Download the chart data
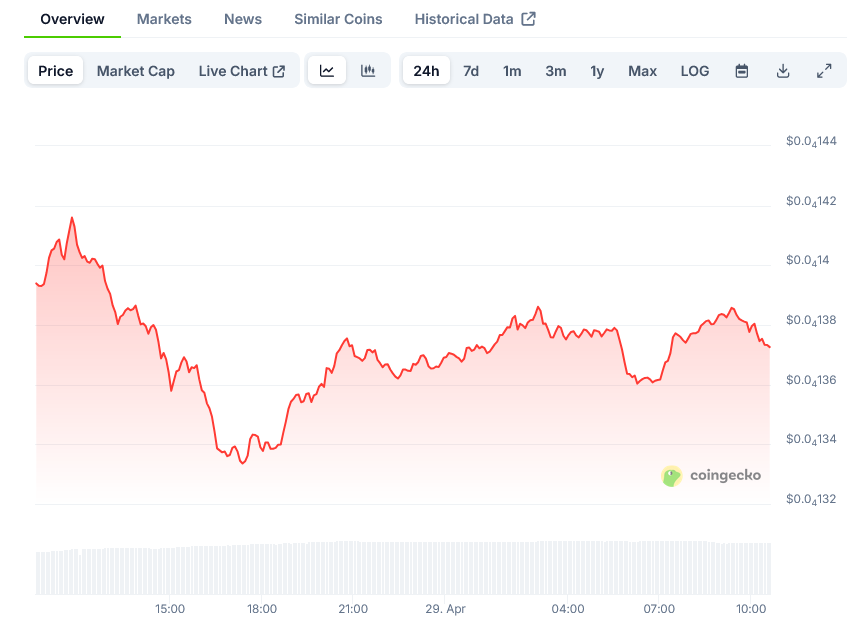The image size is (847, 641). 783,71
